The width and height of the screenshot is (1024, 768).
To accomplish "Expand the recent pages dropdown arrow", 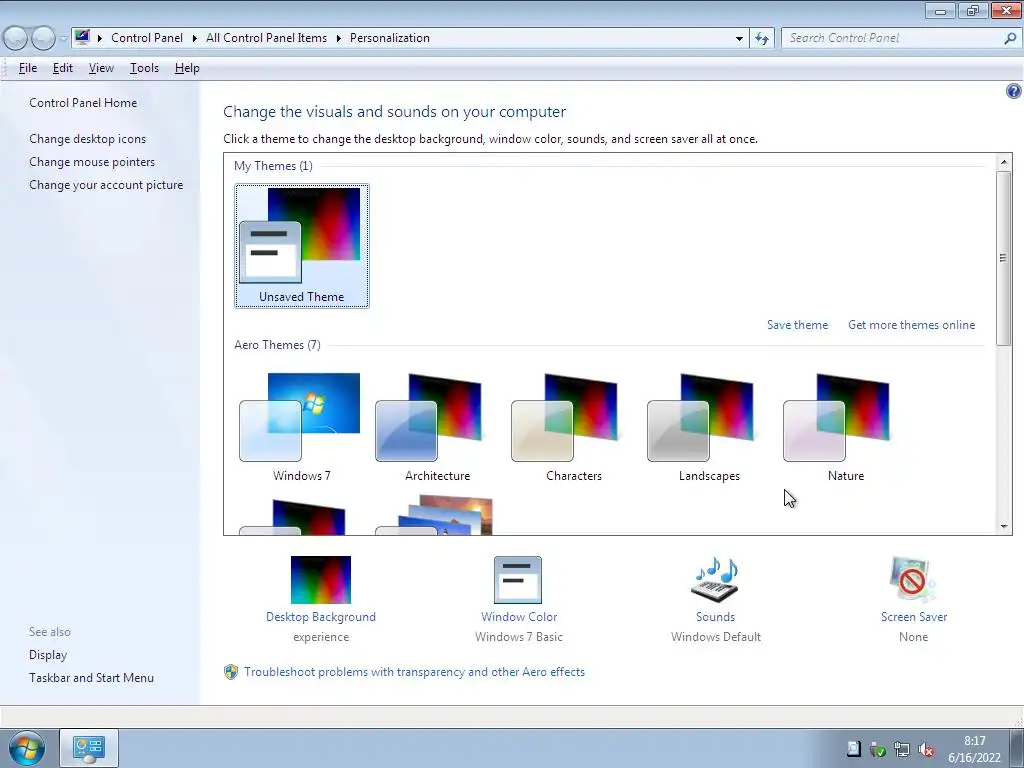I will (x=63, y=39).
